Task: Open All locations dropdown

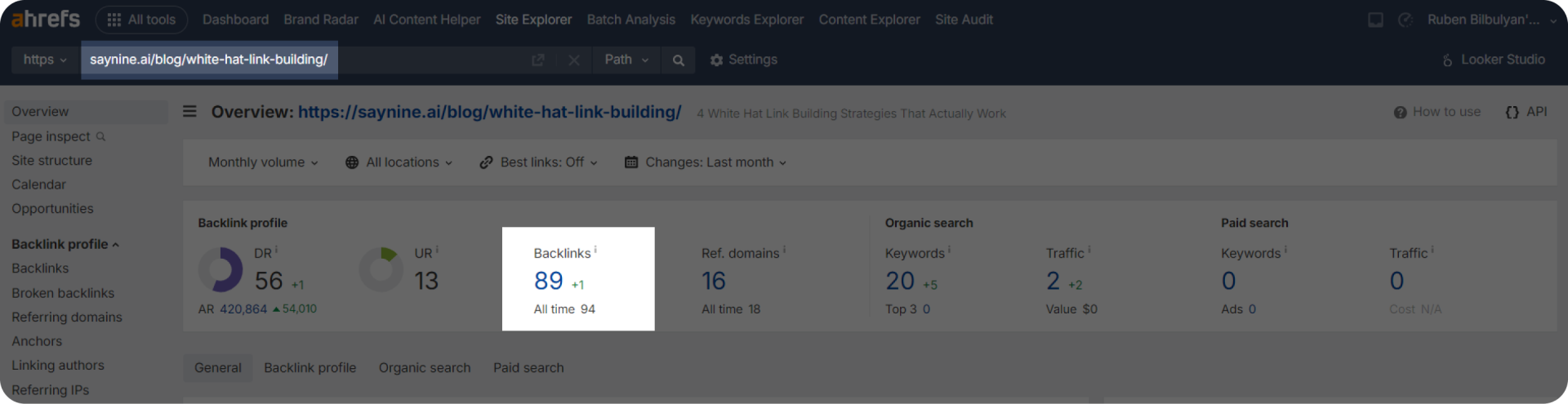Action: (x=399, y=162)
